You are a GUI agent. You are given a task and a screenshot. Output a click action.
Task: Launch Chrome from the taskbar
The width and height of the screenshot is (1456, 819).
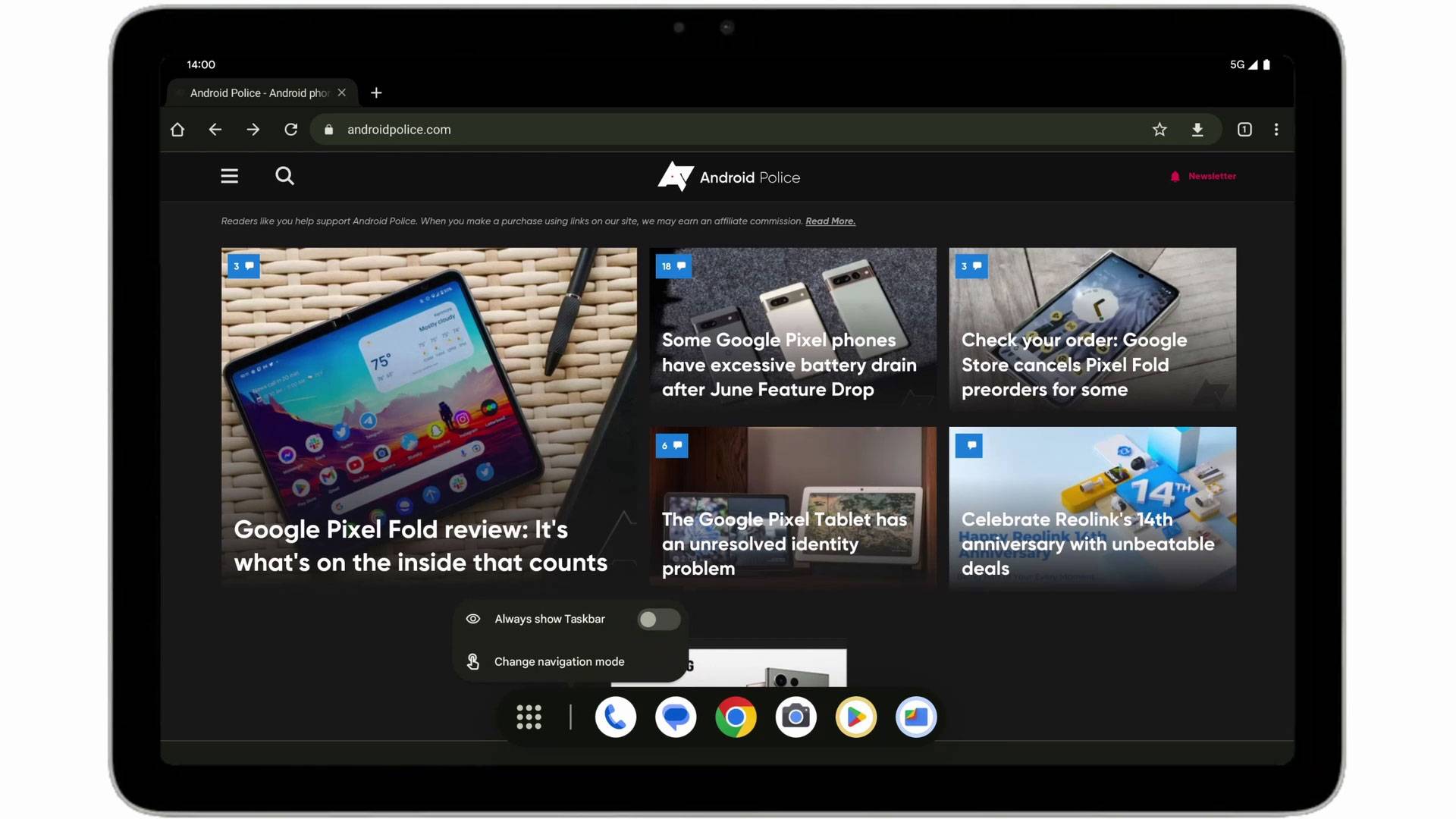point(736,717)
